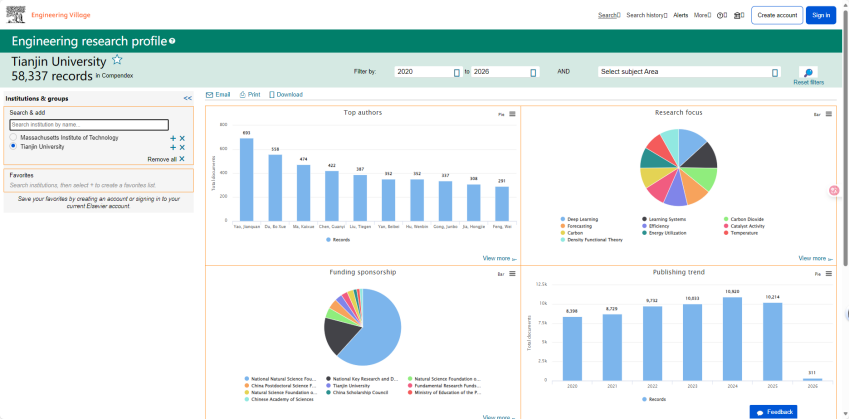
Task: Click Chinese Academy of Sciences legend entry
Action: pyautogui.click(x=279, y=400)
